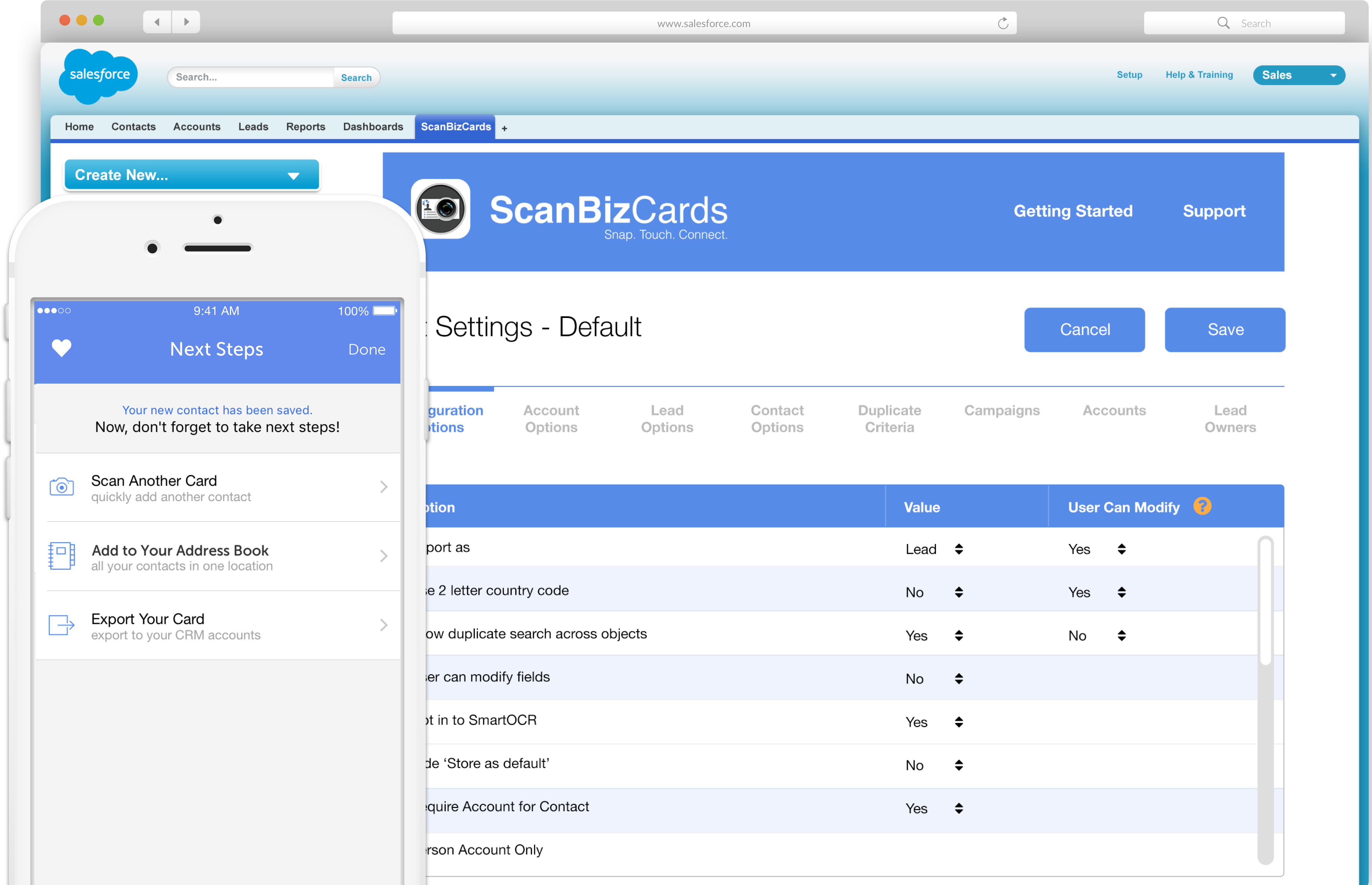The height and width of the screenshot is (885, 1372).
Task: Open the Accounts tab in Salesforce nav
Action: 197,127
